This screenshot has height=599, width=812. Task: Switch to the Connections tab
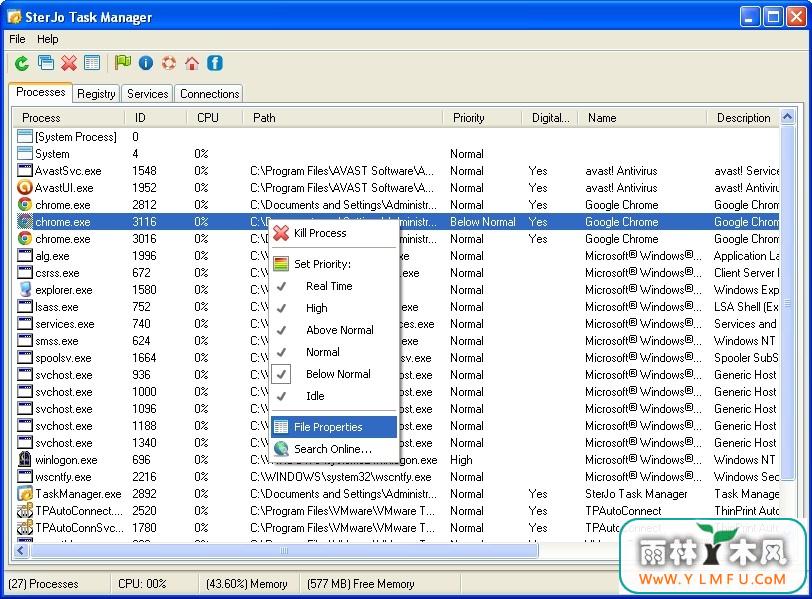point(209,94)
